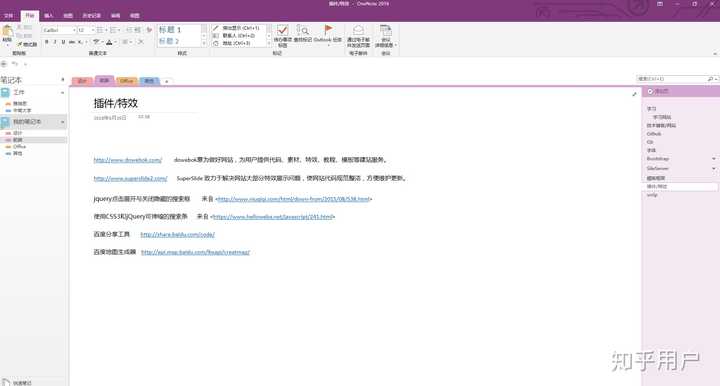Select the orange Office section tab

[126, 81]
